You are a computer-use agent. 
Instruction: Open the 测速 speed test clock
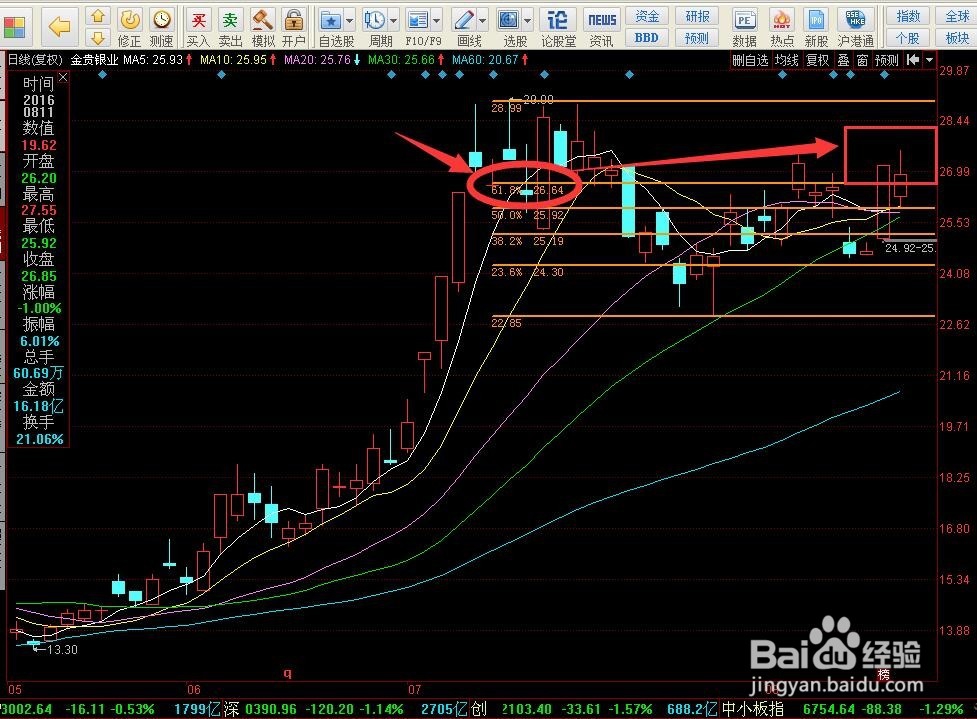point(162,27)
